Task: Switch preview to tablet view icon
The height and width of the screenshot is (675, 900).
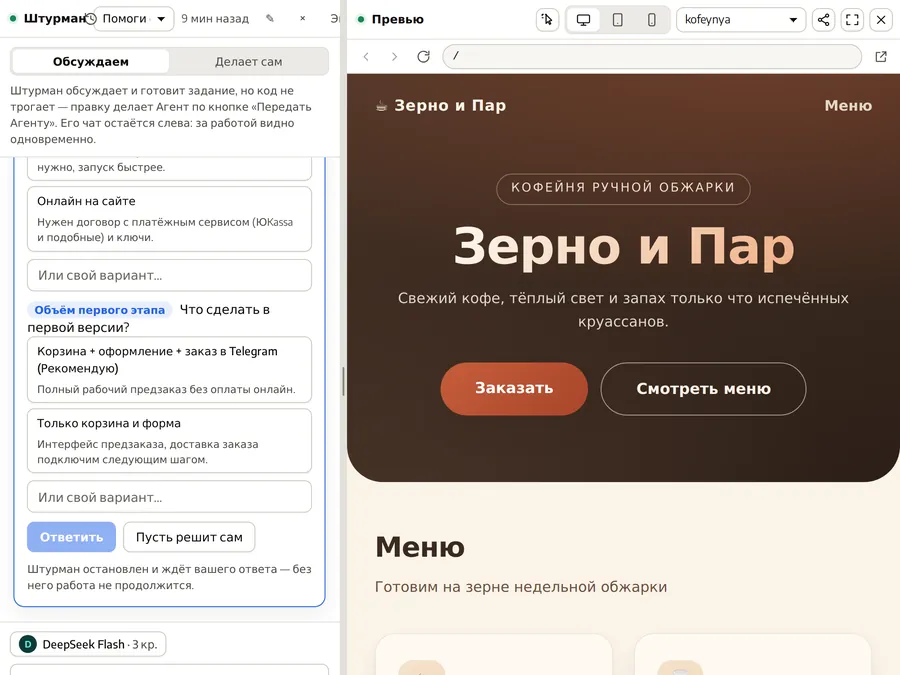Action: (x=618, y=20)
